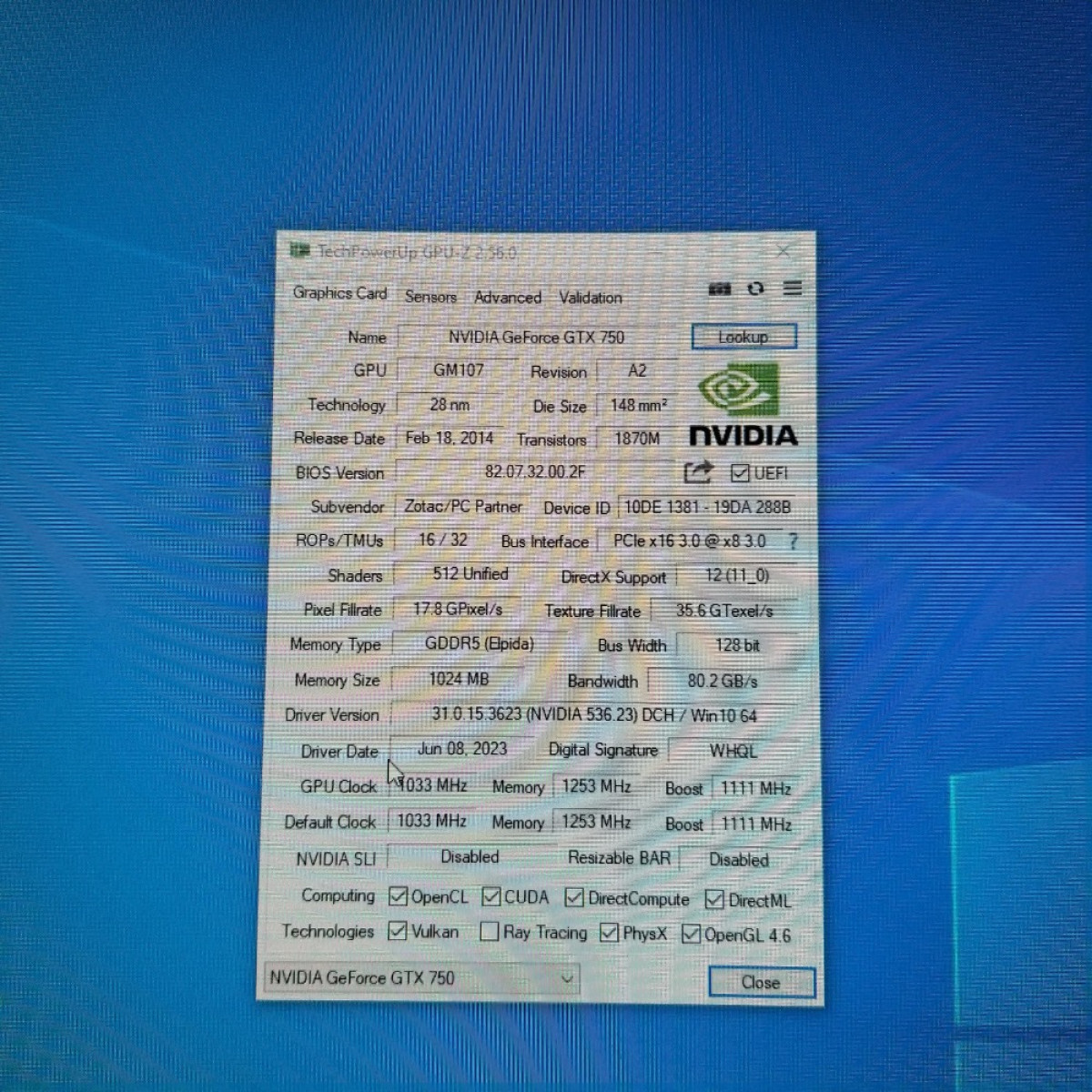Switch to the Validation tab
Image resolution: width=1092 pixels, height=1092 pixels.
pyautogui.click(x=591, y=298)
